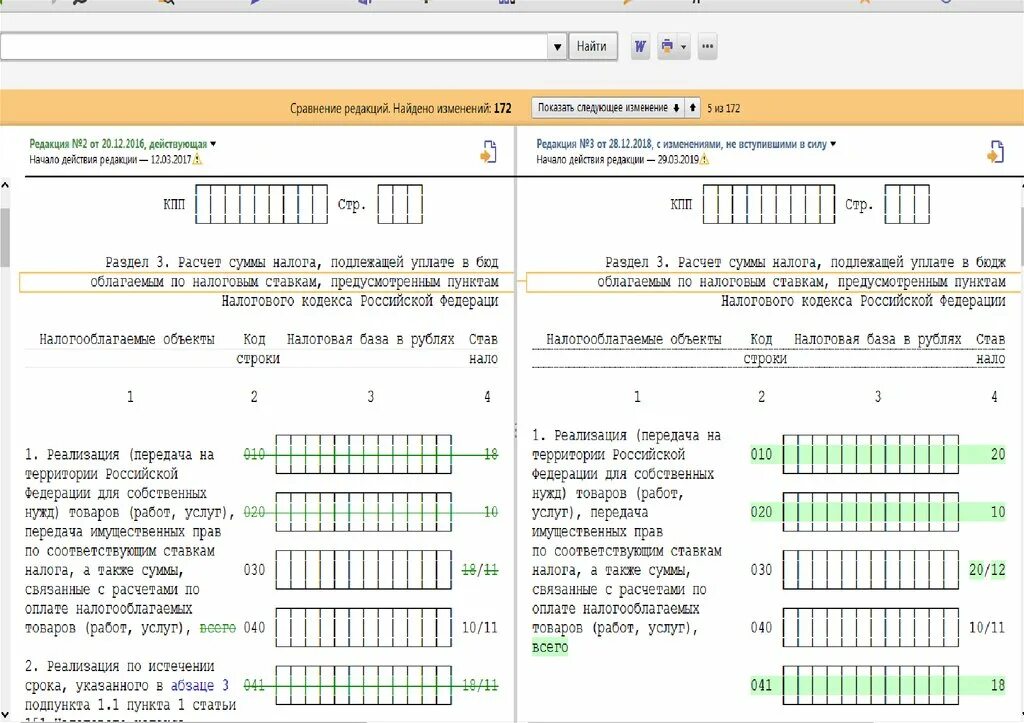Click warning icon beside 29.03.2019 date
Viewport: 1024px width, 723px height.
pos(704,159)
